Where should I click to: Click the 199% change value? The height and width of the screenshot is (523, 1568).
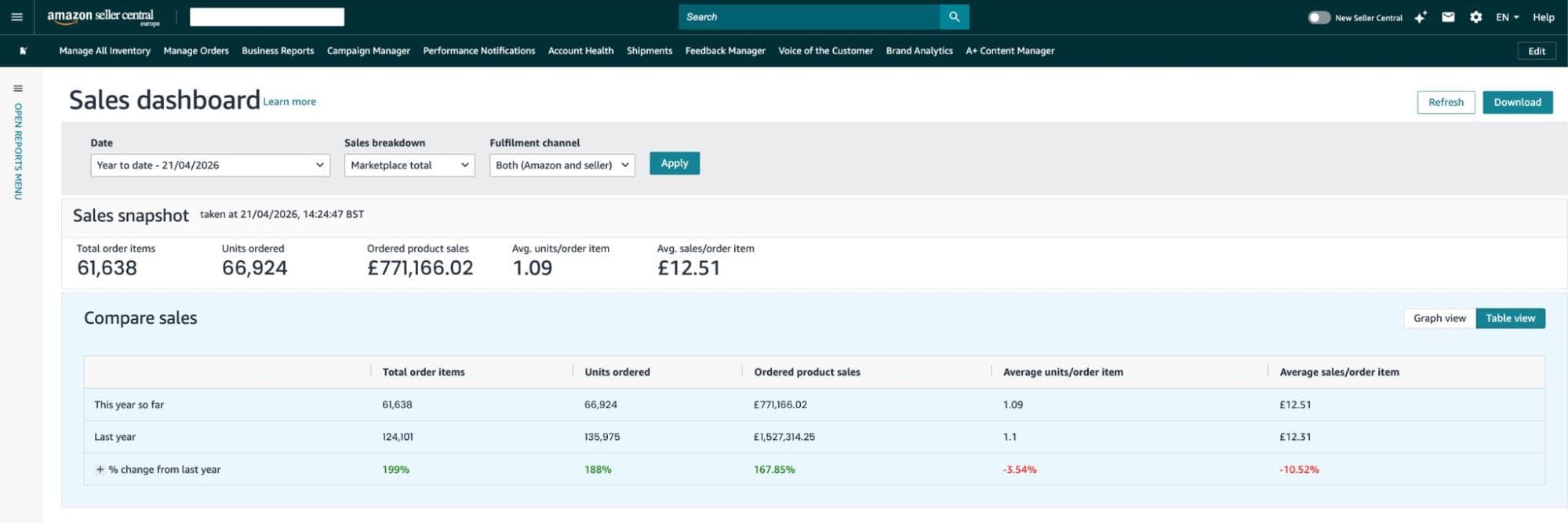point(396,470)
